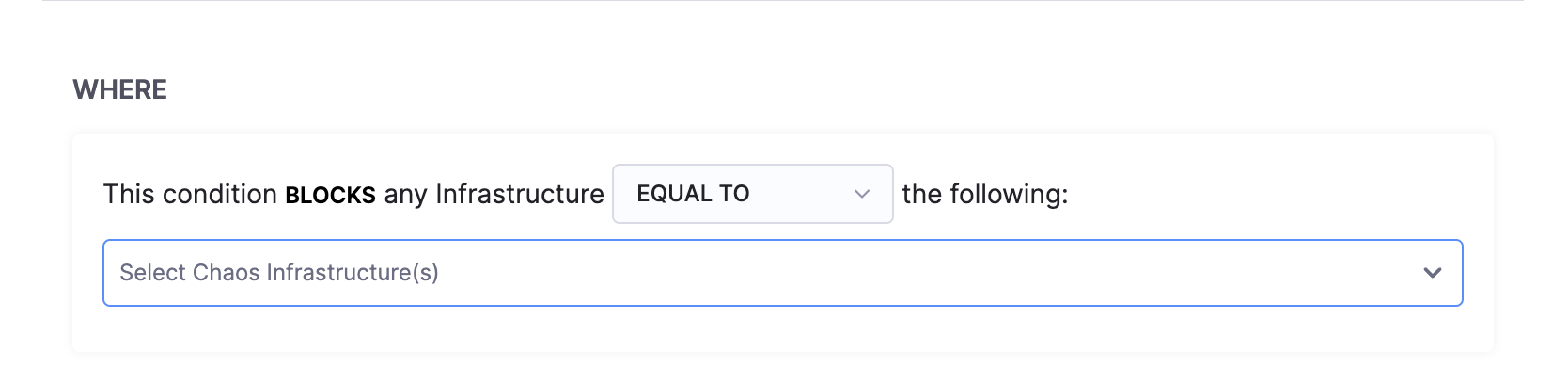Screen dimensions: 1568x382
Task: Expand infrastructure list via the down caret
Action: tap(1432, 273)
